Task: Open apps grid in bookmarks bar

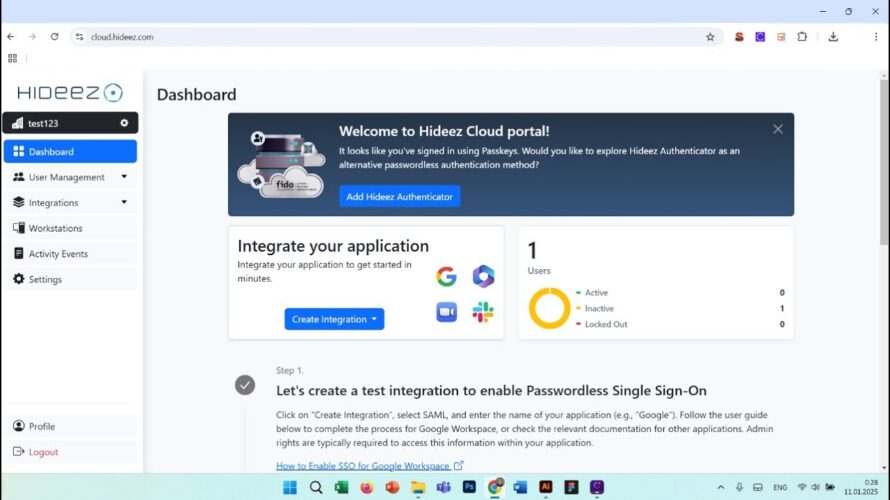Action: (12, 58)
